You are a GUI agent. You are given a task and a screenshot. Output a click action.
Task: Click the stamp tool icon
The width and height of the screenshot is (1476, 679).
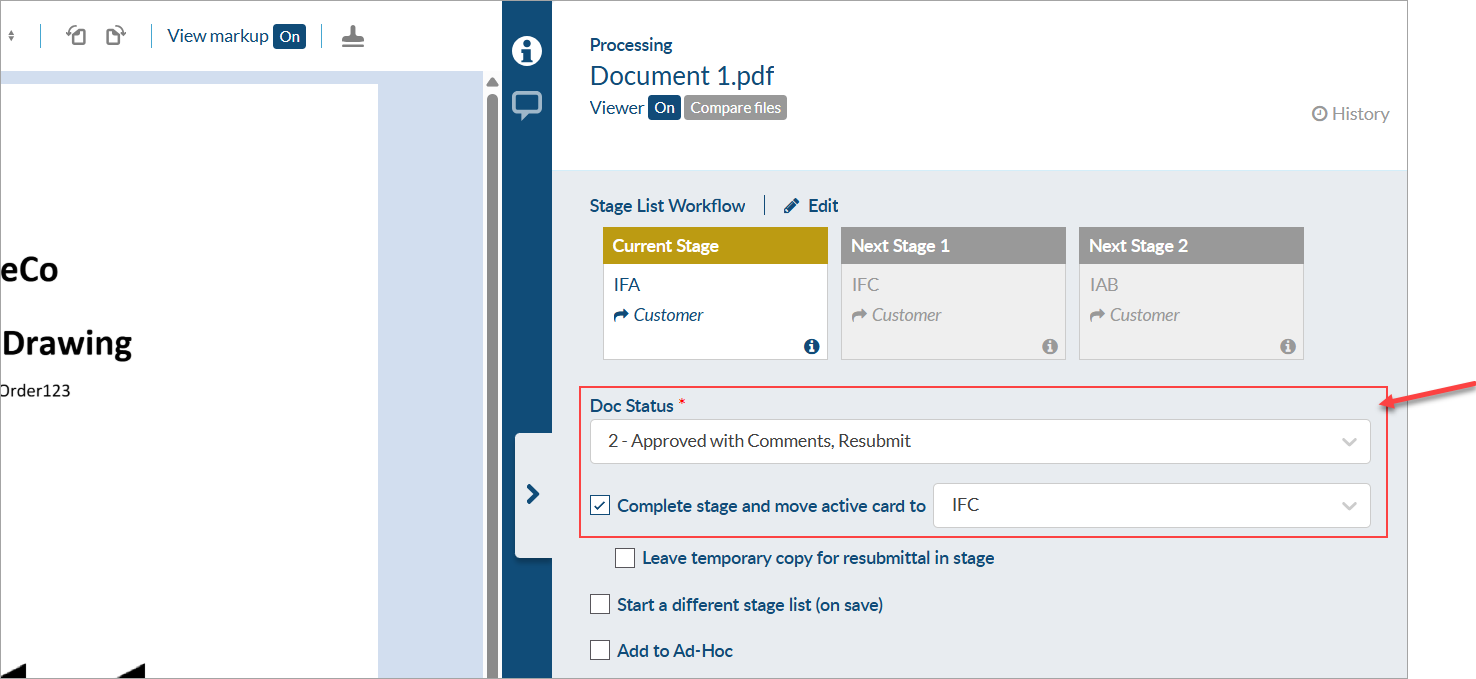[353, 36]
